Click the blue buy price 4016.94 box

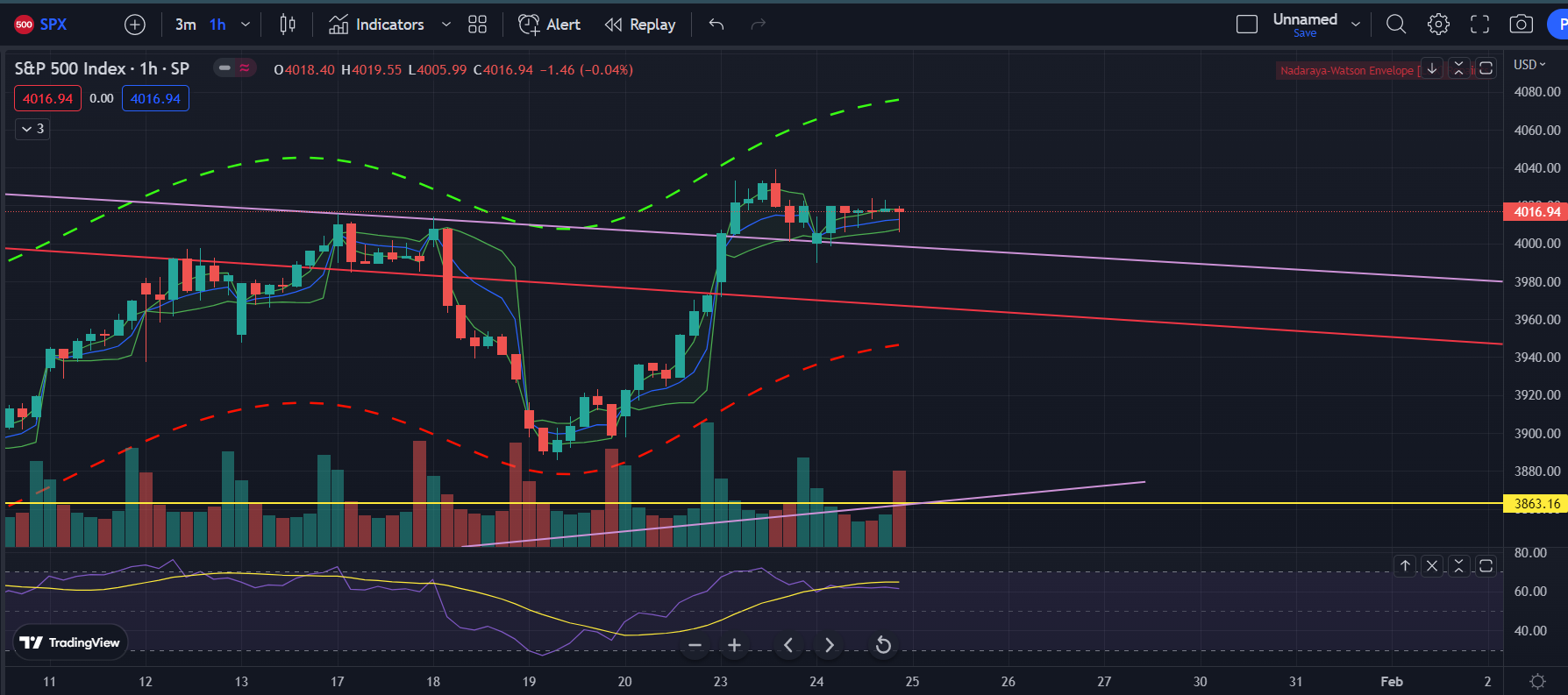(155, 98)
